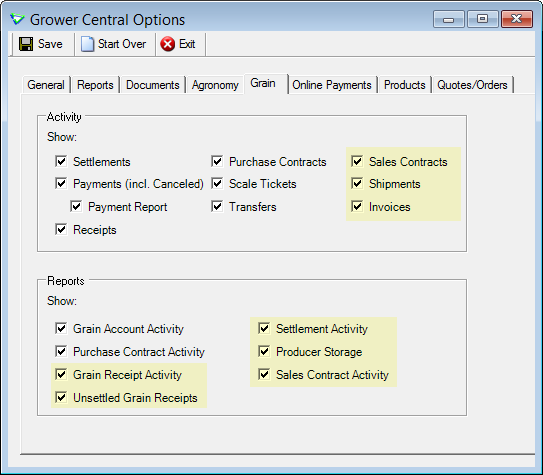Disable Sales Contract Activity checkbox
Screen dimensions: 543x475
coord(264,374)
